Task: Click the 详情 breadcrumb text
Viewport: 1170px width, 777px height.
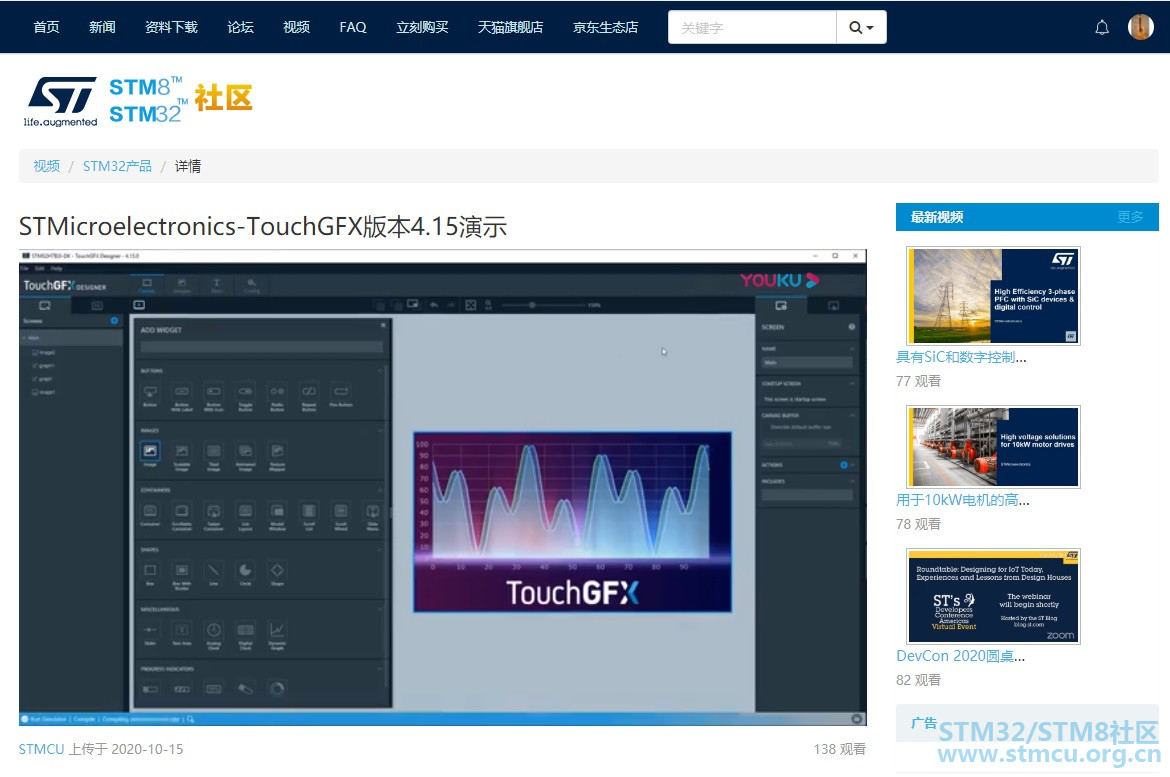Action: point(188,166)
